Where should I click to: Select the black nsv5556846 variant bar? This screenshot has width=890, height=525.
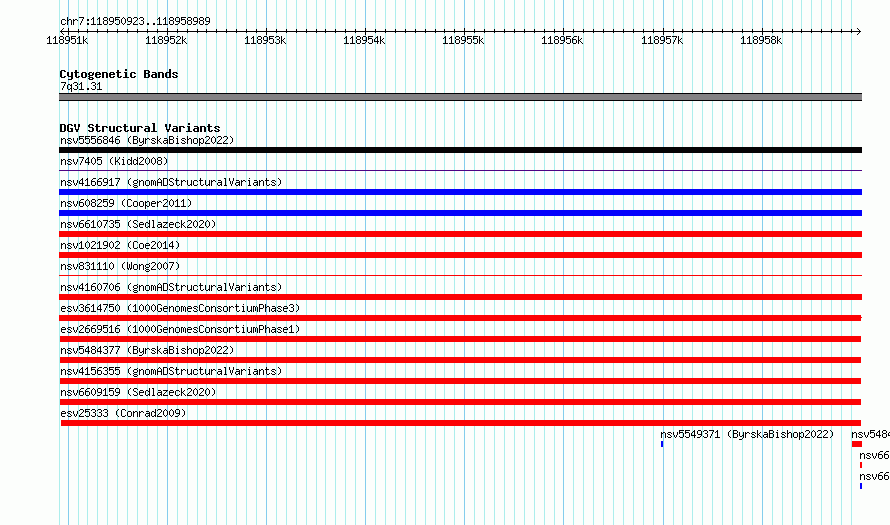[x=460, y=150]
